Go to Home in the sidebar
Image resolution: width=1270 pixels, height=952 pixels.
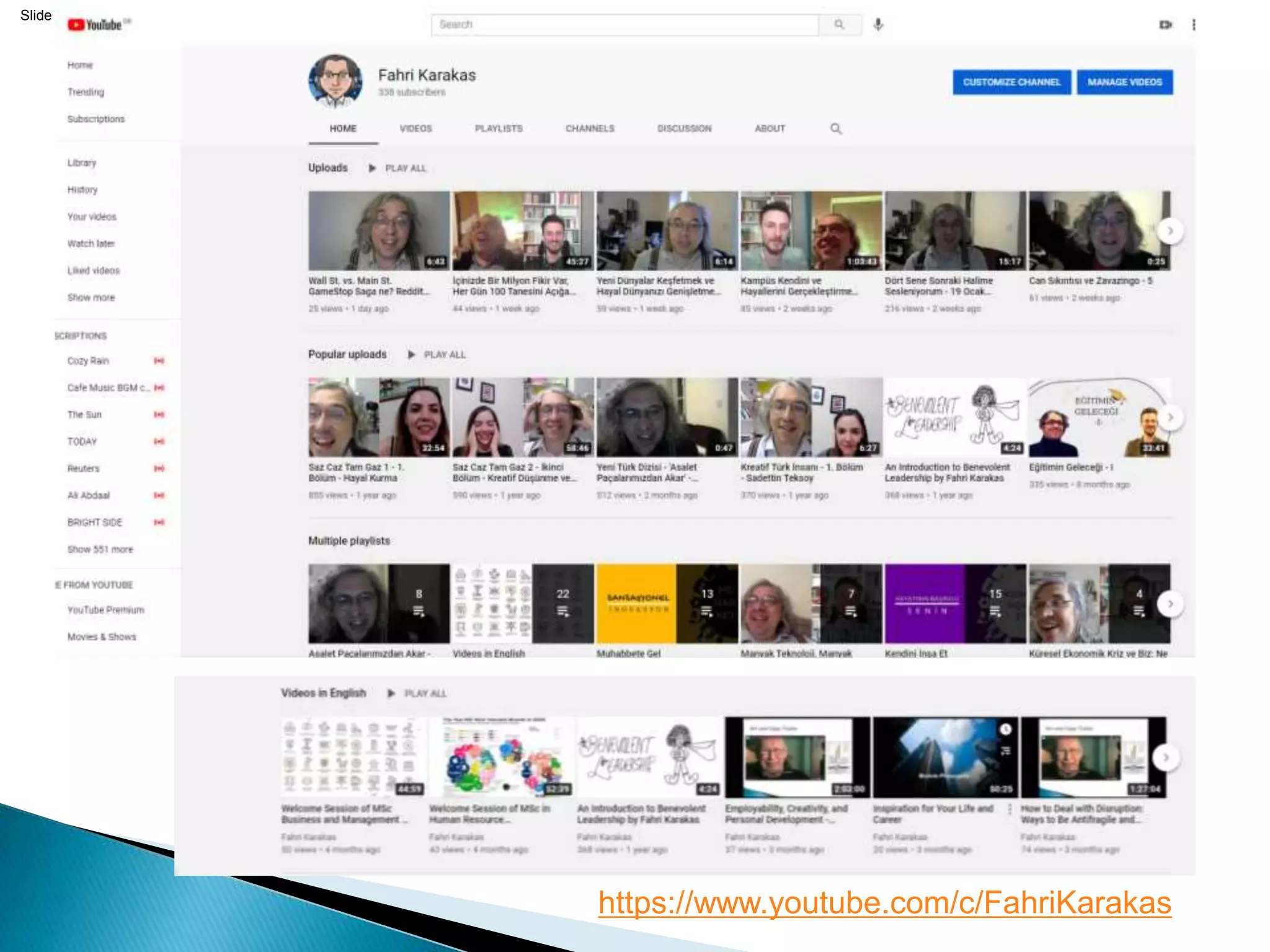point(80,65)
